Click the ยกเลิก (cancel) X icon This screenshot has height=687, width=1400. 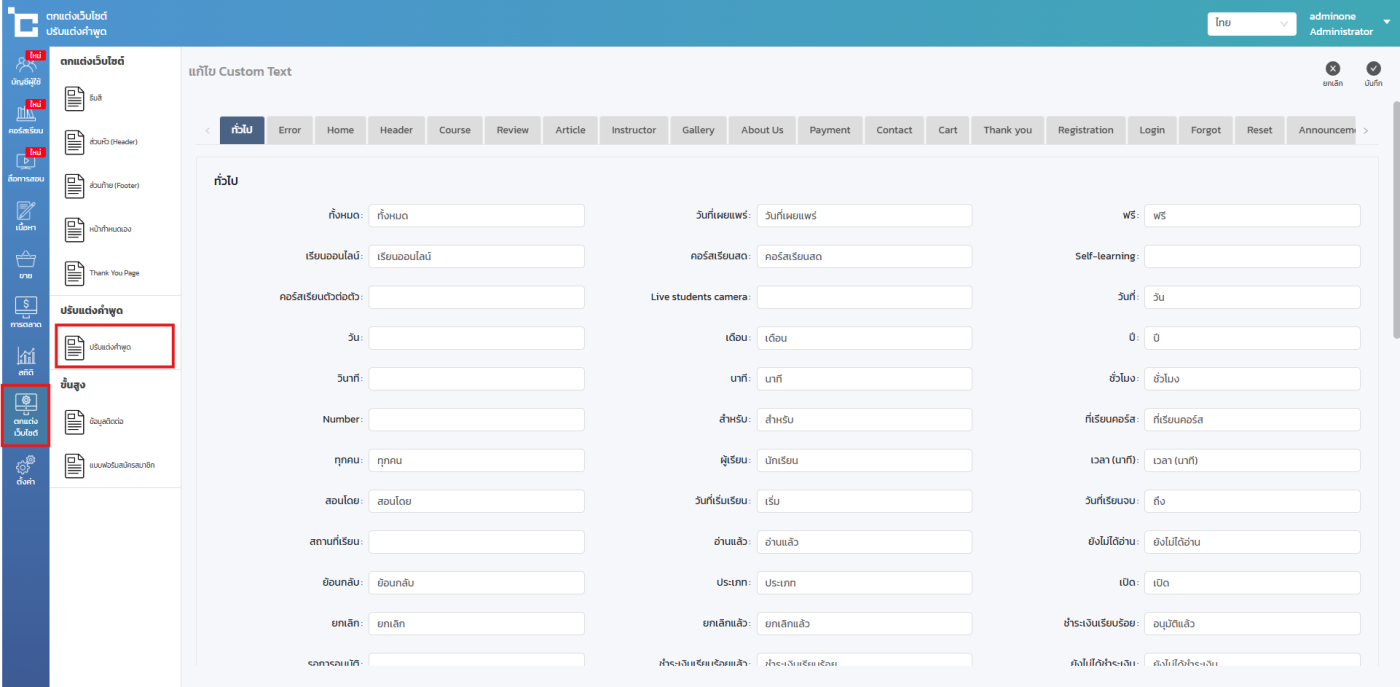[1332, 69]
